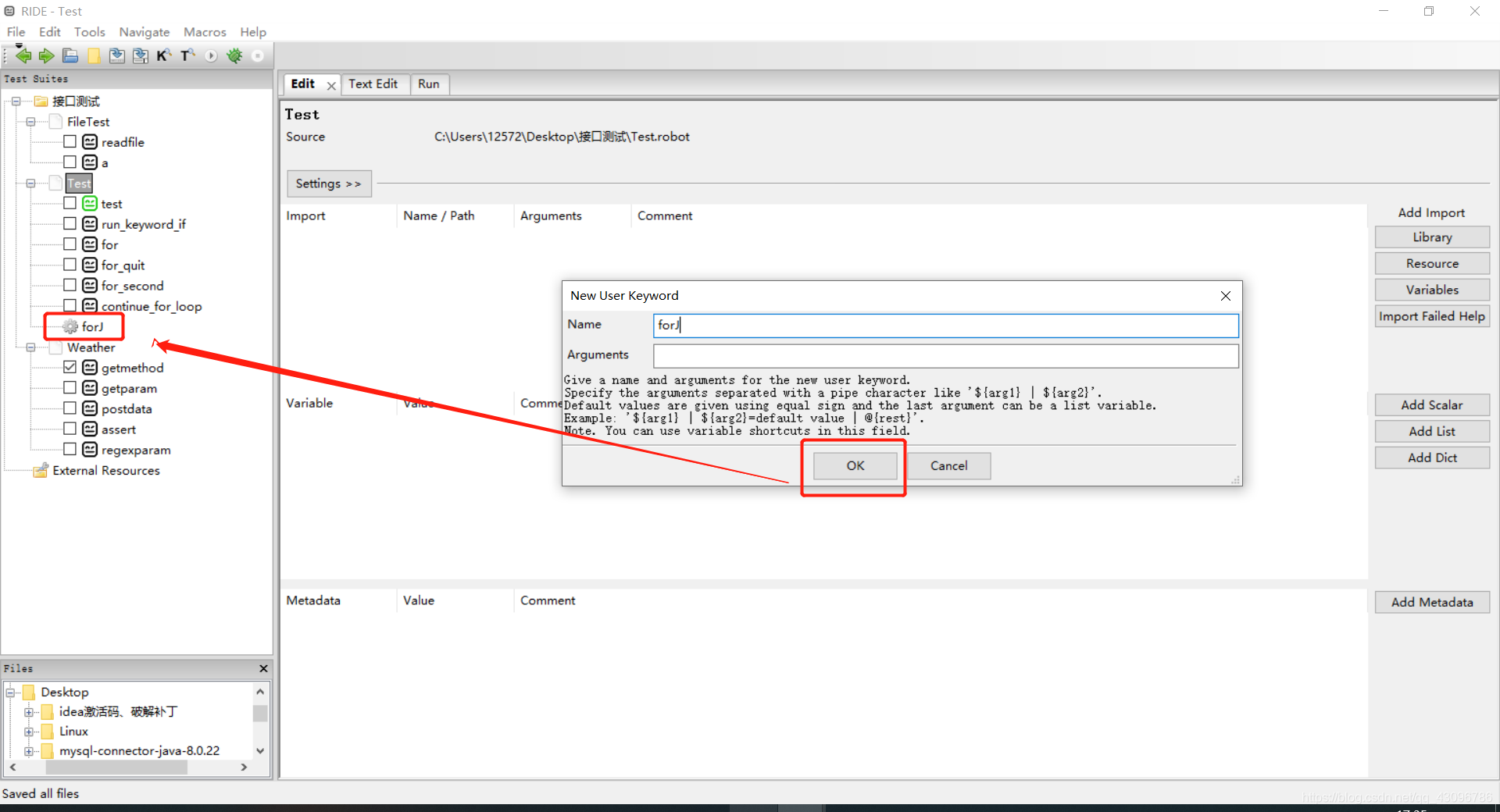1500x812 pixels.
Task: Click the Add Metadata button
Action: pyautogui.click(x=1432, y=602)
